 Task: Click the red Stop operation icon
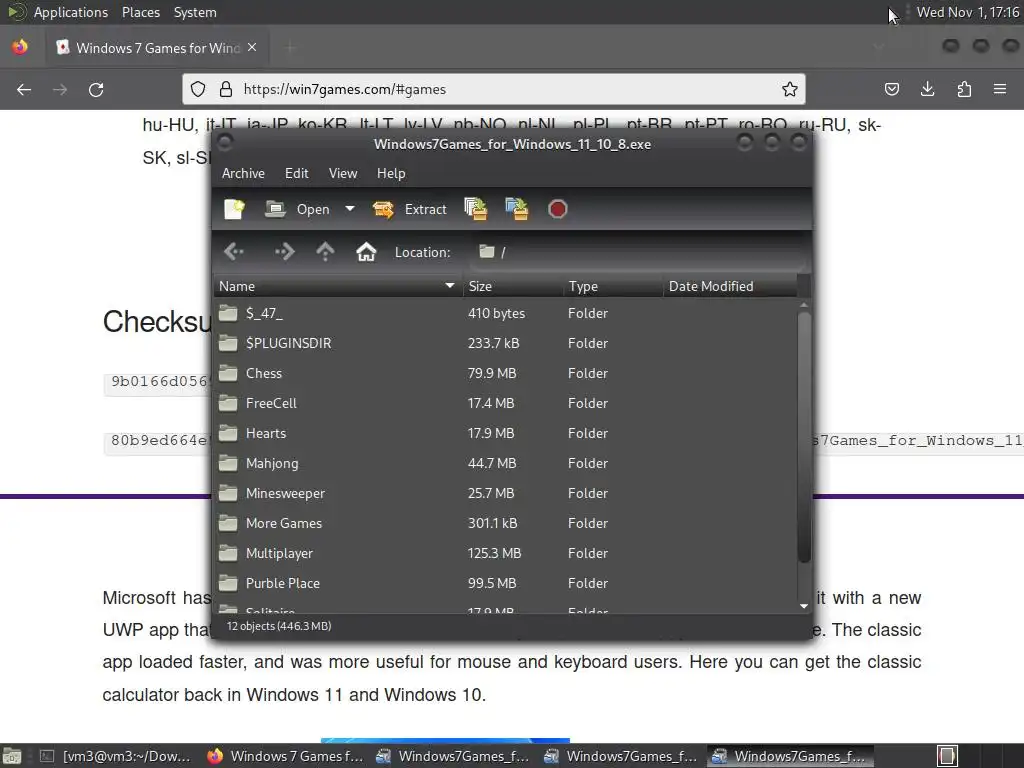point(557,209)
